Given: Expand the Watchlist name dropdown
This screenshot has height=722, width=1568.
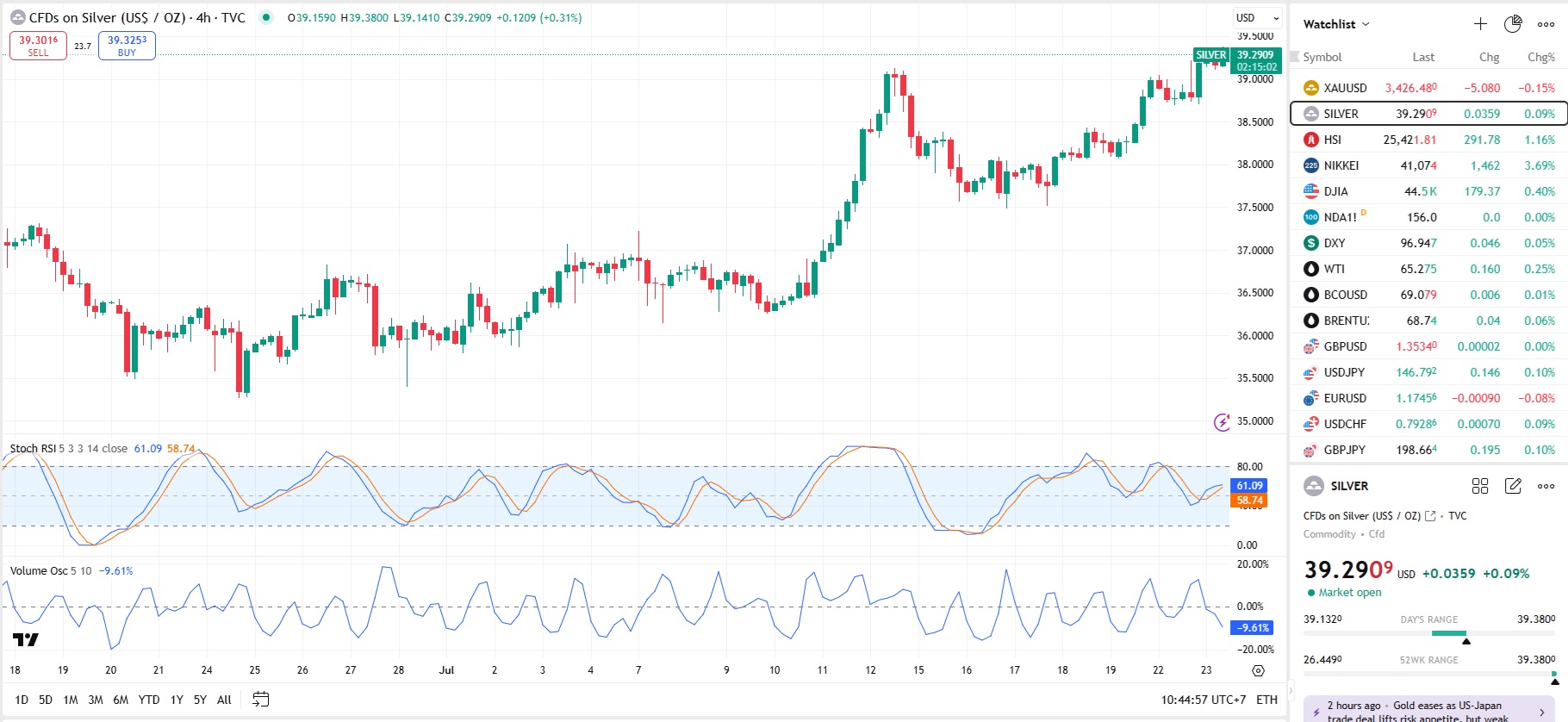Looking at the screenshot, I should coord(1336,24).
